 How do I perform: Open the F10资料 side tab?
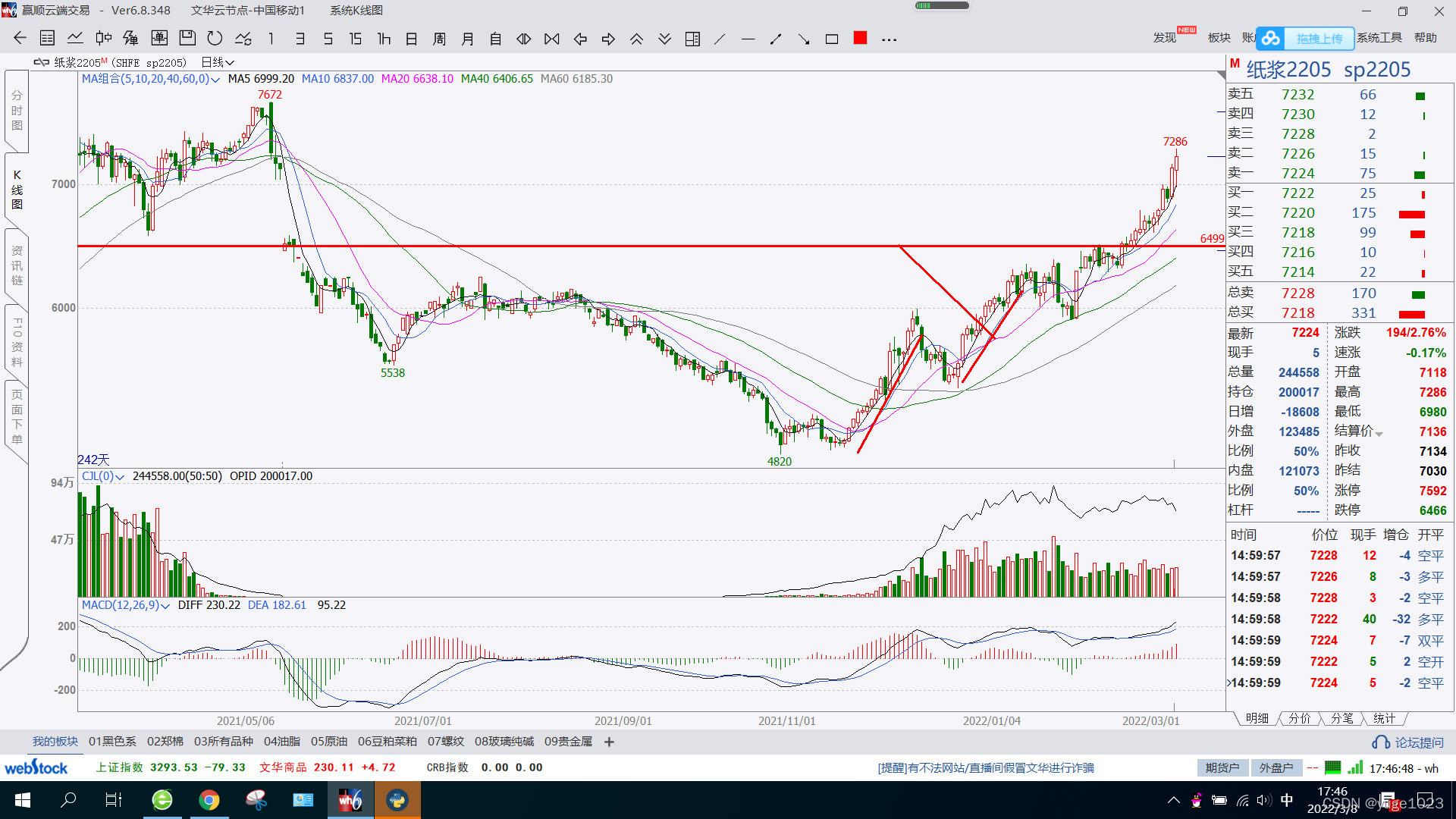point(17,342)
